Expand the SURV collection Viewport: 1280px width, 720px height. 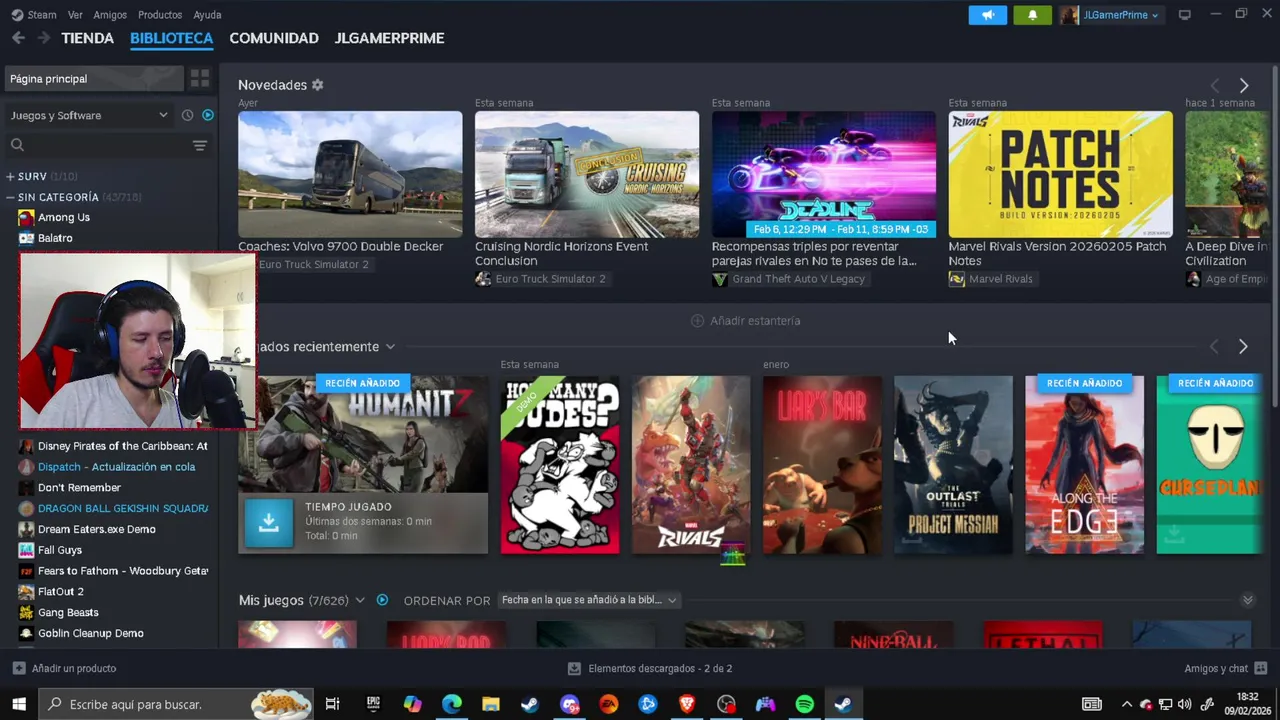(x=10, y=176)
